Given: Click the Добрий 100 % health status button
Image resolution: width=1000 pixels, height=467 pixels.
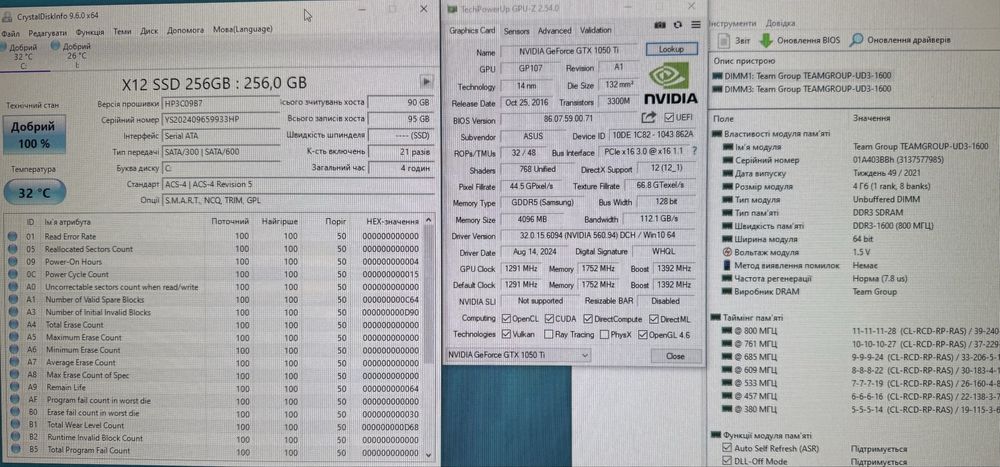Looking at the screenshot, I should pyautogui.click(x=34, y=134).
